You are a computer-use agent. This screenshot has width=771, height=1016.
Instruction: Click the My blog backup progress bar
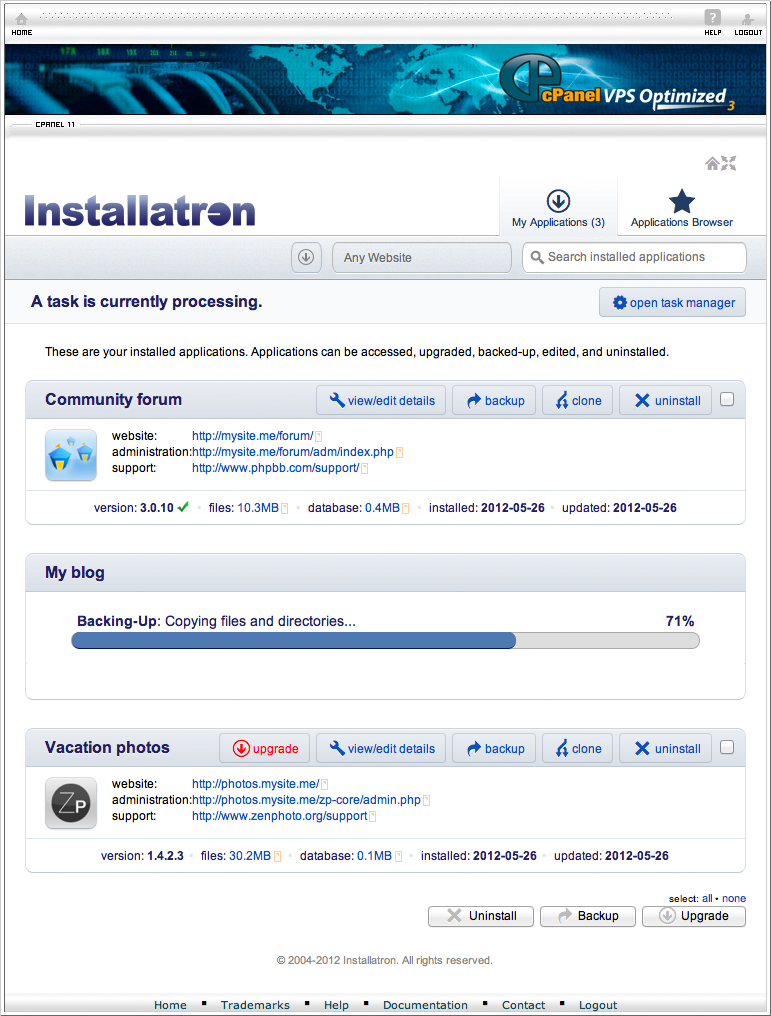coord(386,641)
